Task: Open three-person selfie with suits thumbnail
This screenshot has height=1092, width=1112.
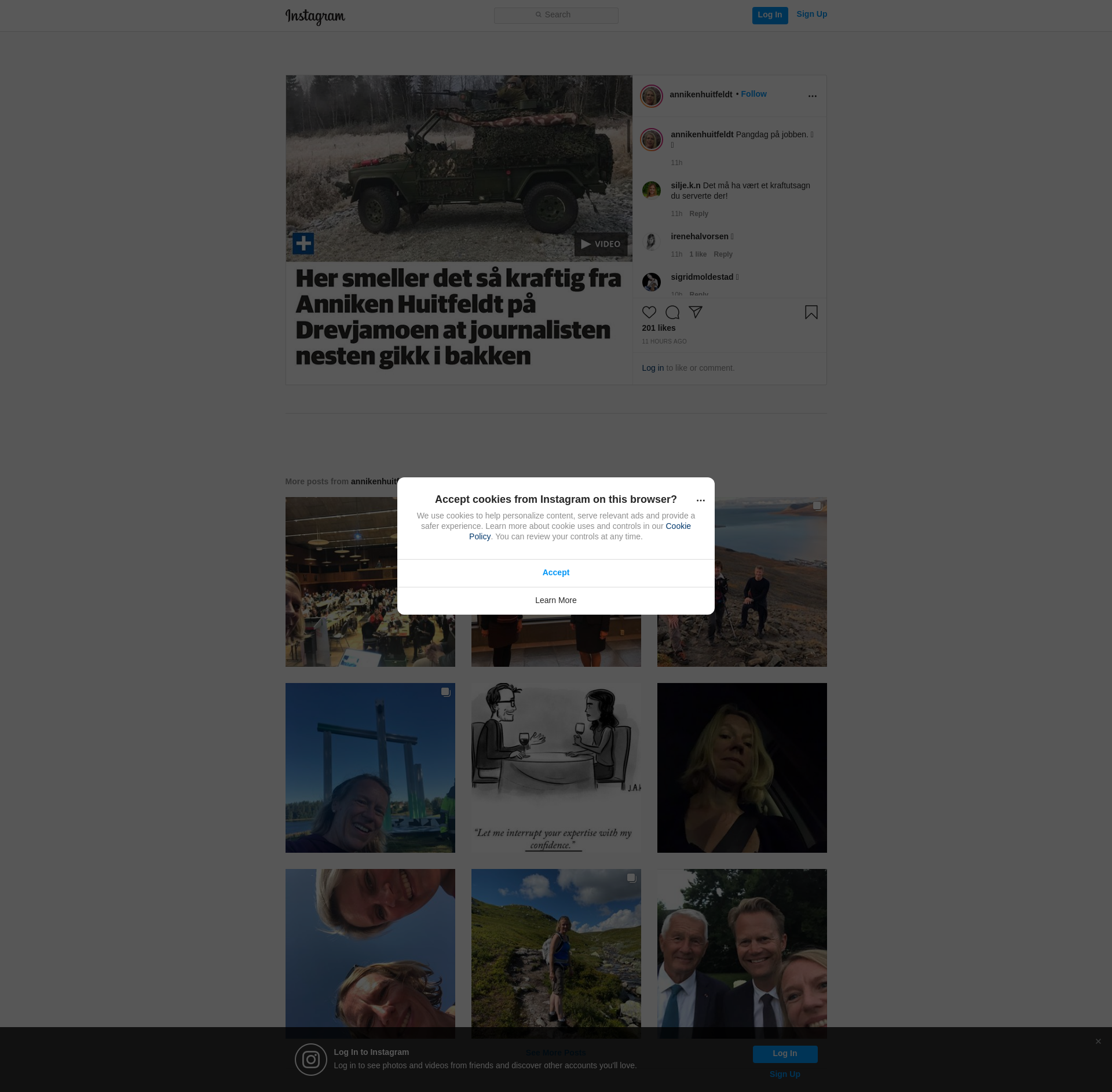Action: [x=742, y=954]
